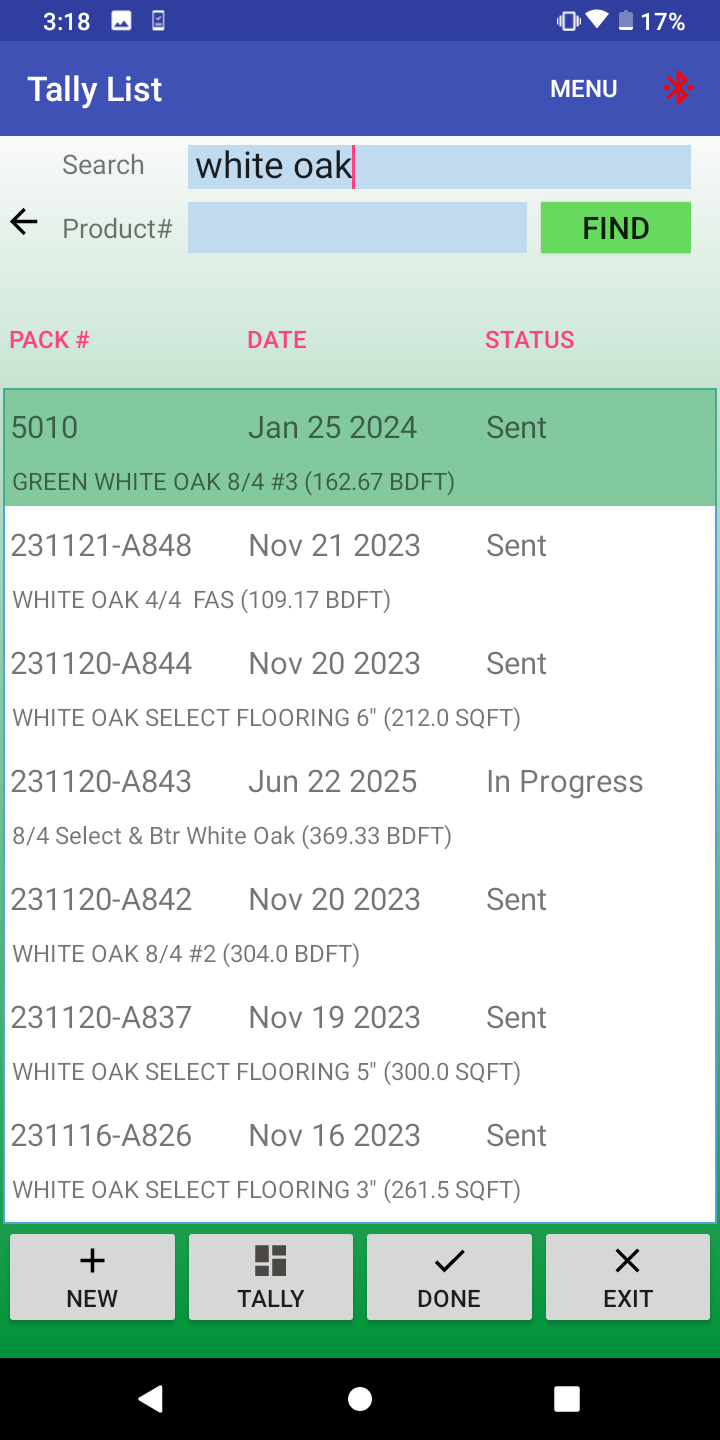Select pack 5010 Green White Oak
Image resolution: width=720 pixels, height=1440 pixels.
[x=360, y=448]
